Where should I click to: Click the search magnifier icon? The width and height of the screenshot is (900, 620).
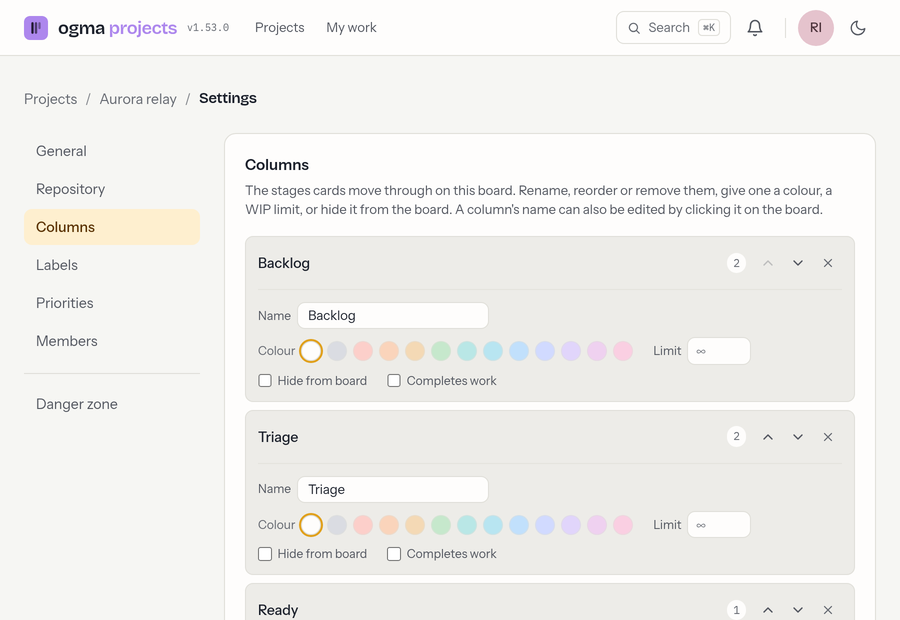pyautogui.click(x=634, y=28)
